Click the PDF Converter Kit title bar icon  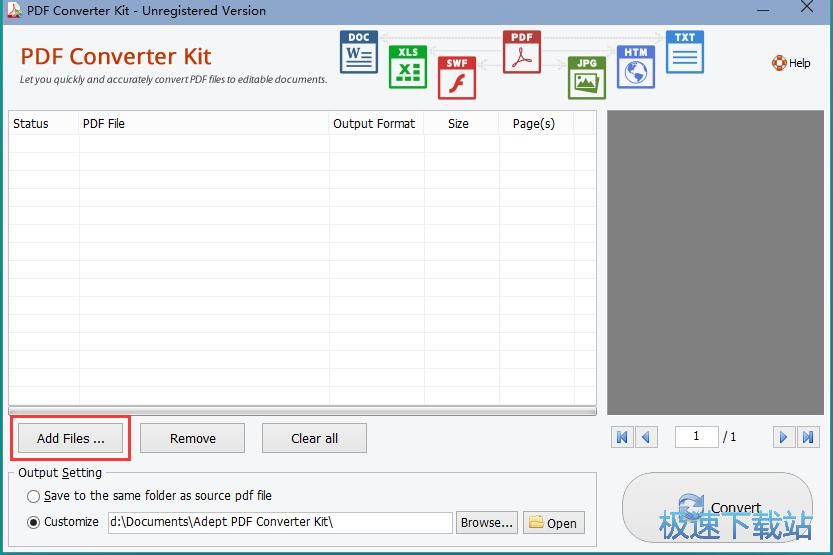click(x=14, y=10)
